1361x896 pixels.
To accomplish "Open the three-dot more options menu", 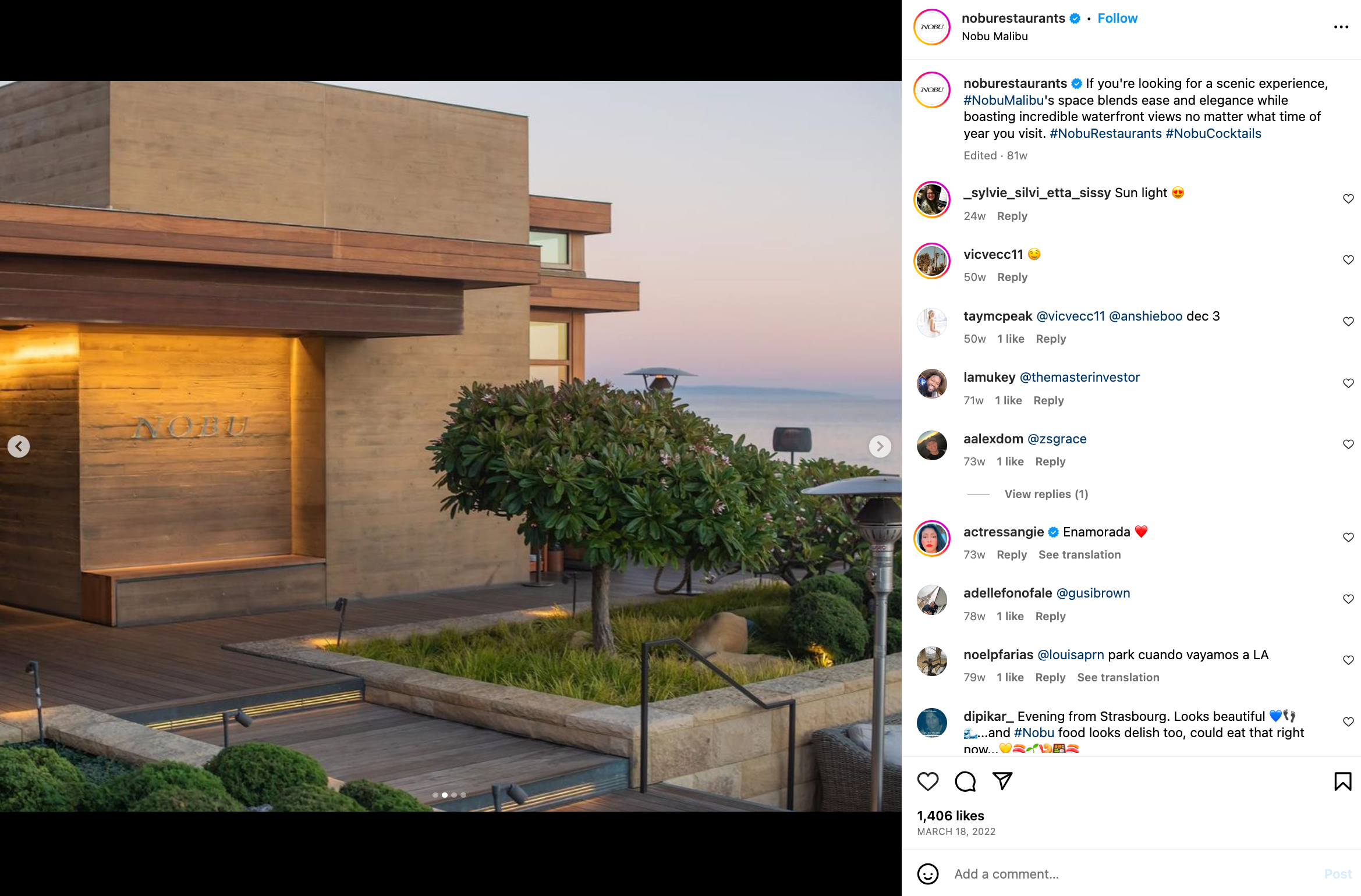I will 1341,27.
